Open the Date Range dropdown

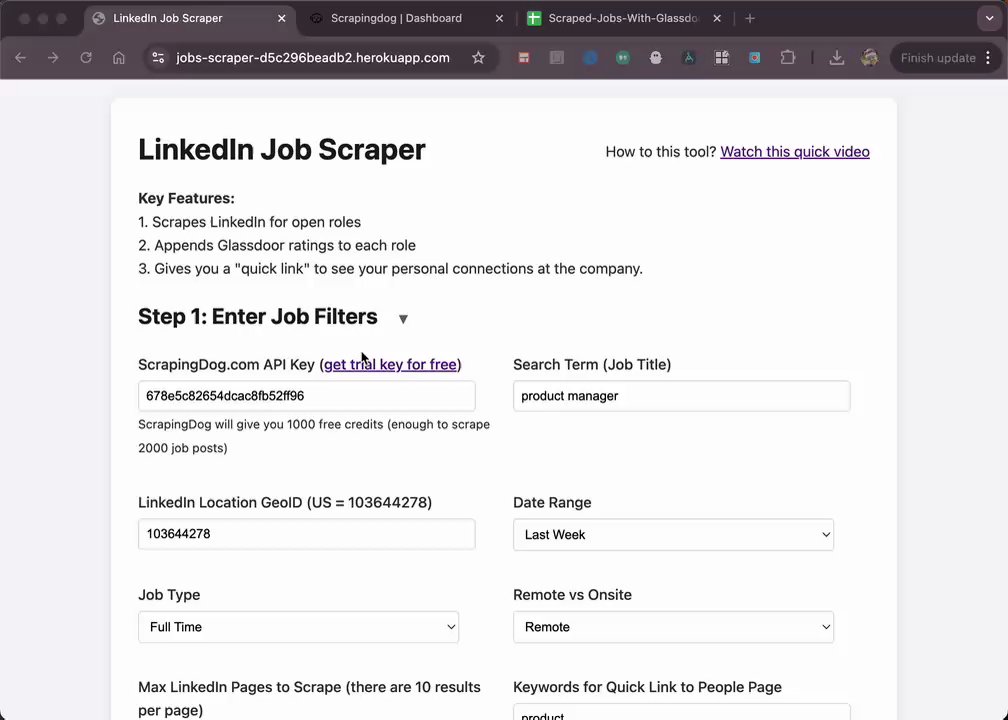point(673,534)
